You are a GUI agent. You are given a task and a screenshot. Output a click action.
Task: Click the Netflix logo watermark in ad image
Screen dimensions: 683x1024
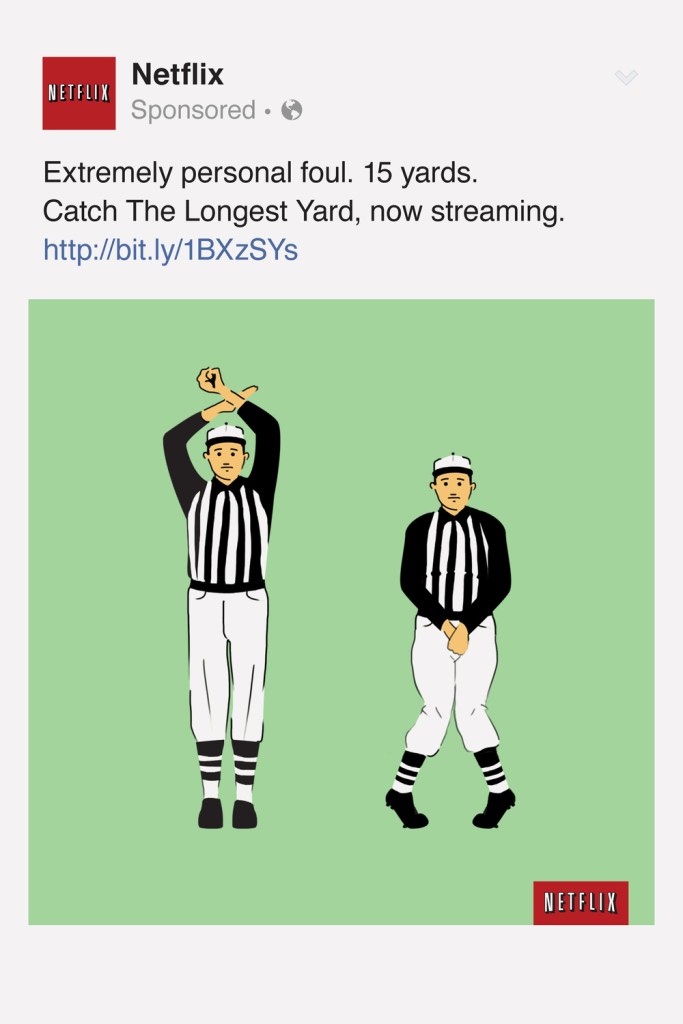pyautogui.click(x=580, y=902)
